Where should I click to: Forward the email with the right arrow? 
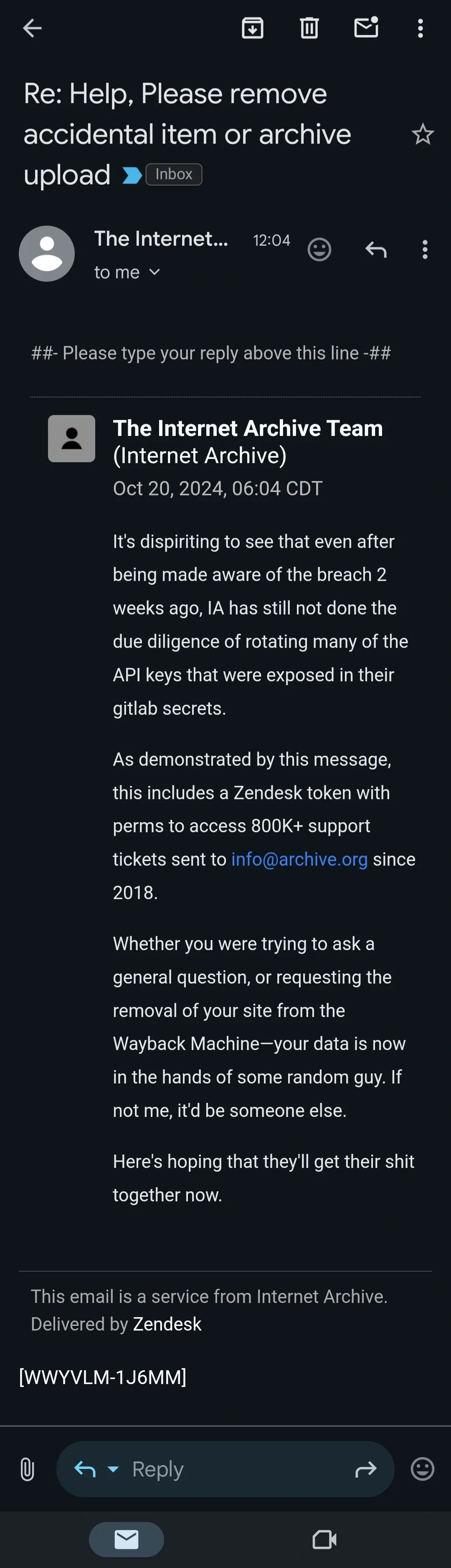point(366,1470)
